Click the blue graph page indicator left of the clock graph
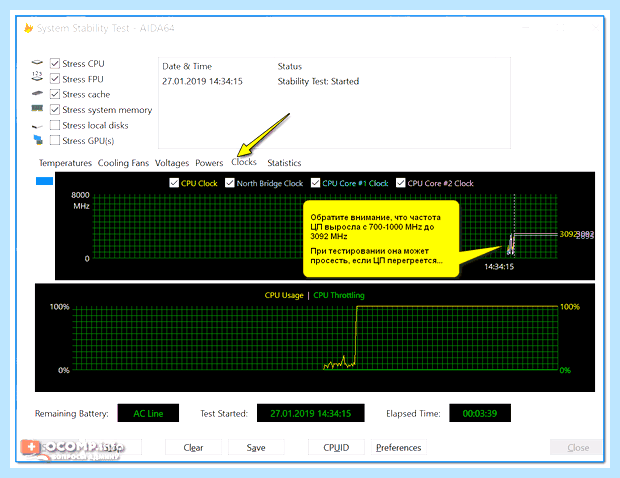Image resolution: width=620 pixels, height=478 pixels. click(44, 181)
